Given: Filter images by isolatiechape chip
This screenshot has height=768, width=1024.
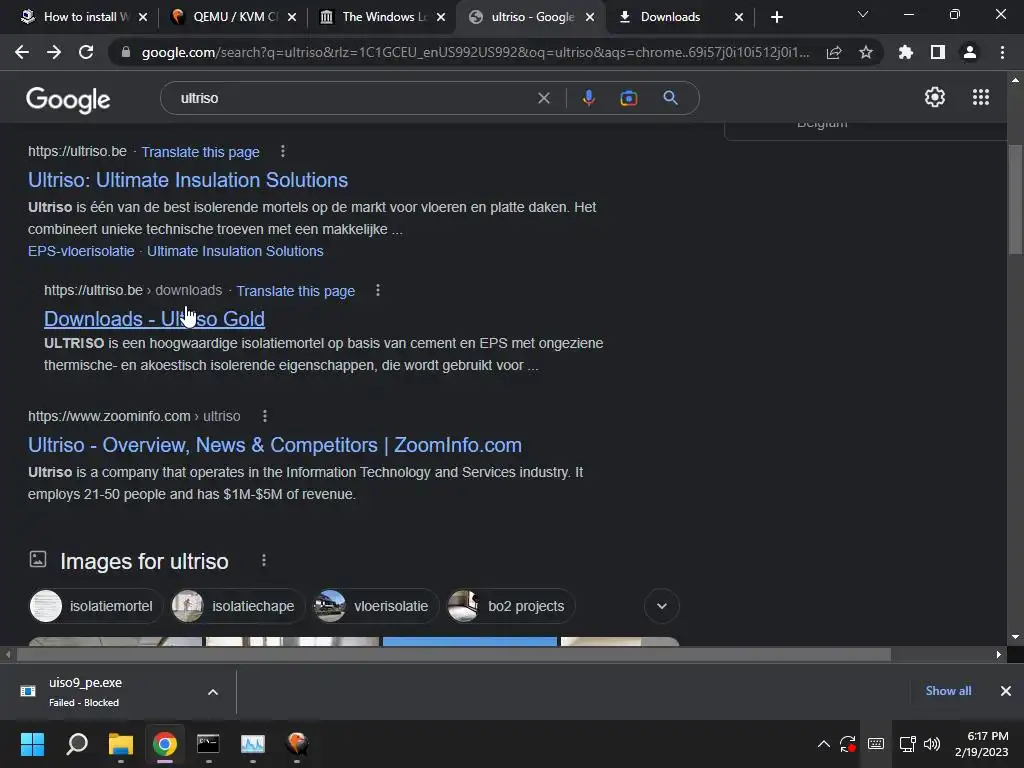Looking at the screenshot, I should (236, 606).
